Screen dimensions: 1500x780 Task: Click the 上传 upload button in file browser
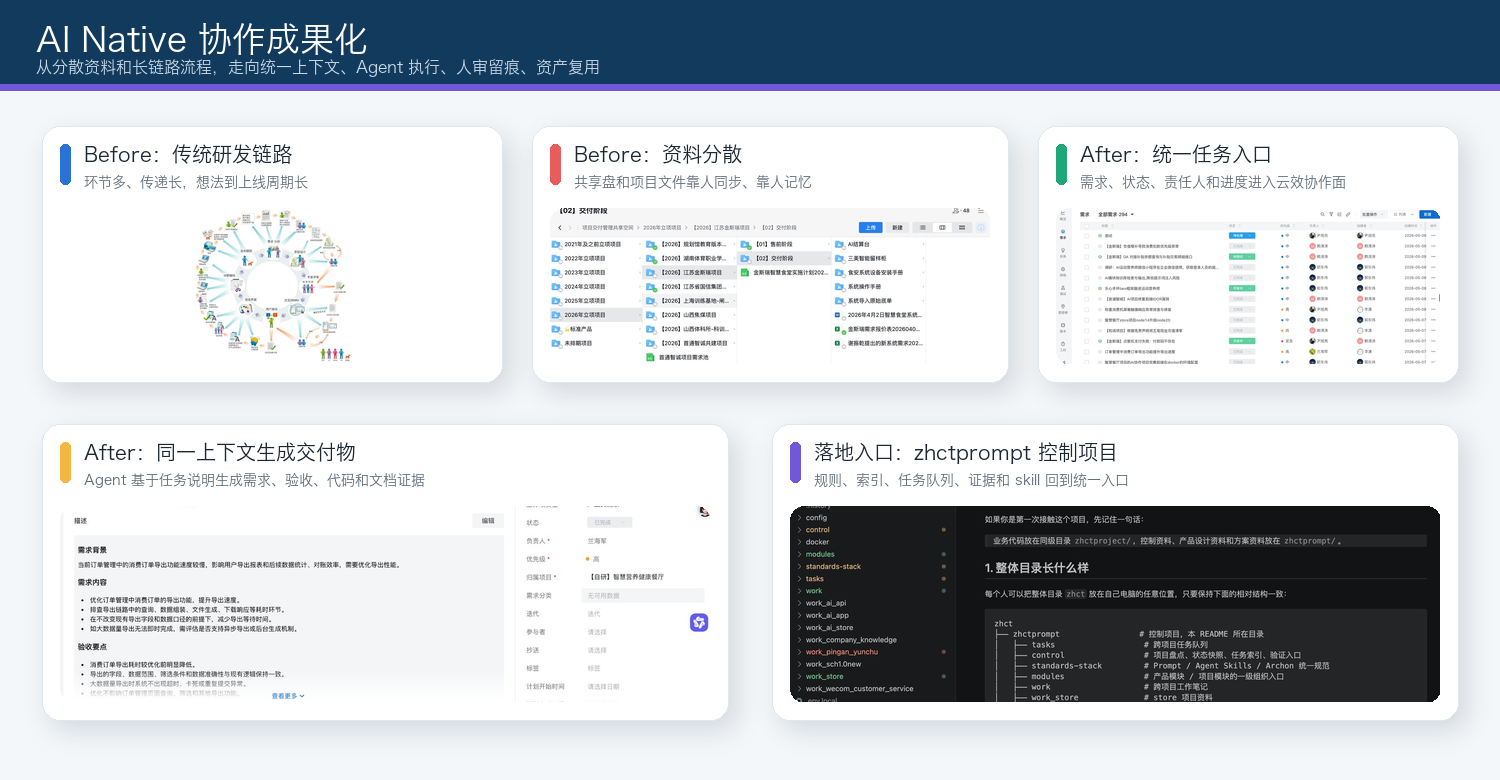tap(870, 228)
